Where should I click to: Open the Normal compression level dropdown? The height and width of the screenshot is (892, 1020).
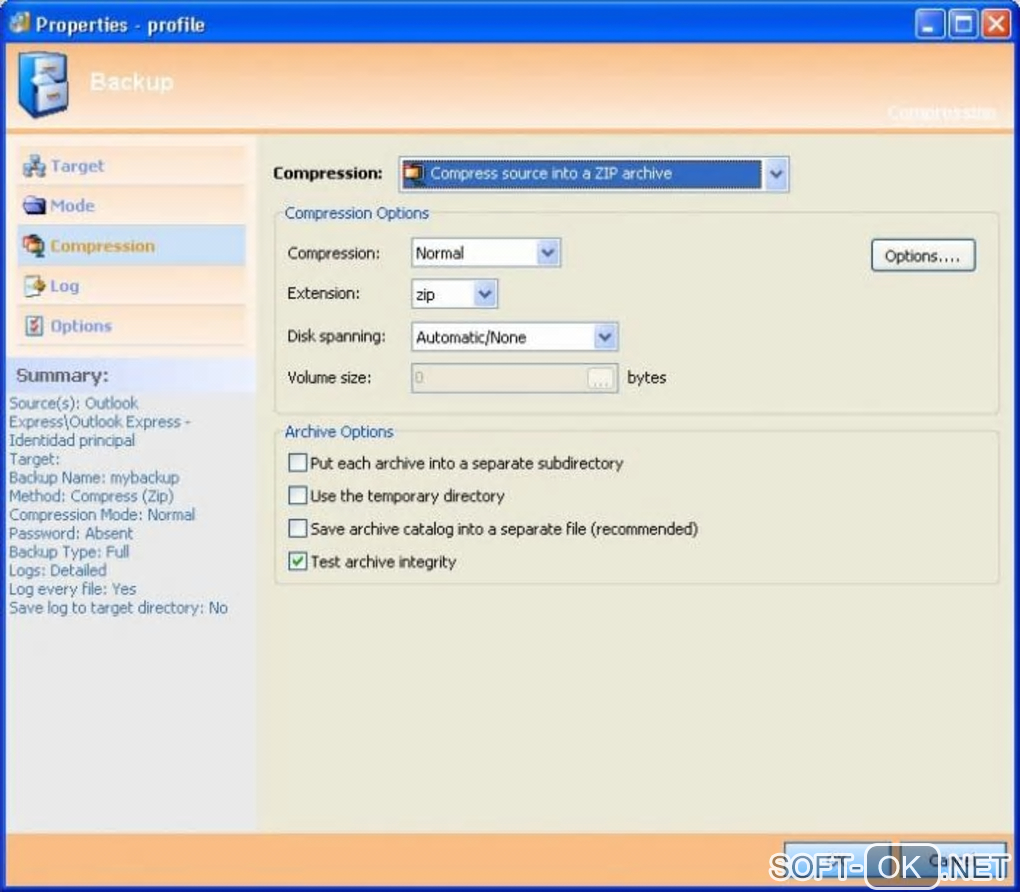[548, 252]
